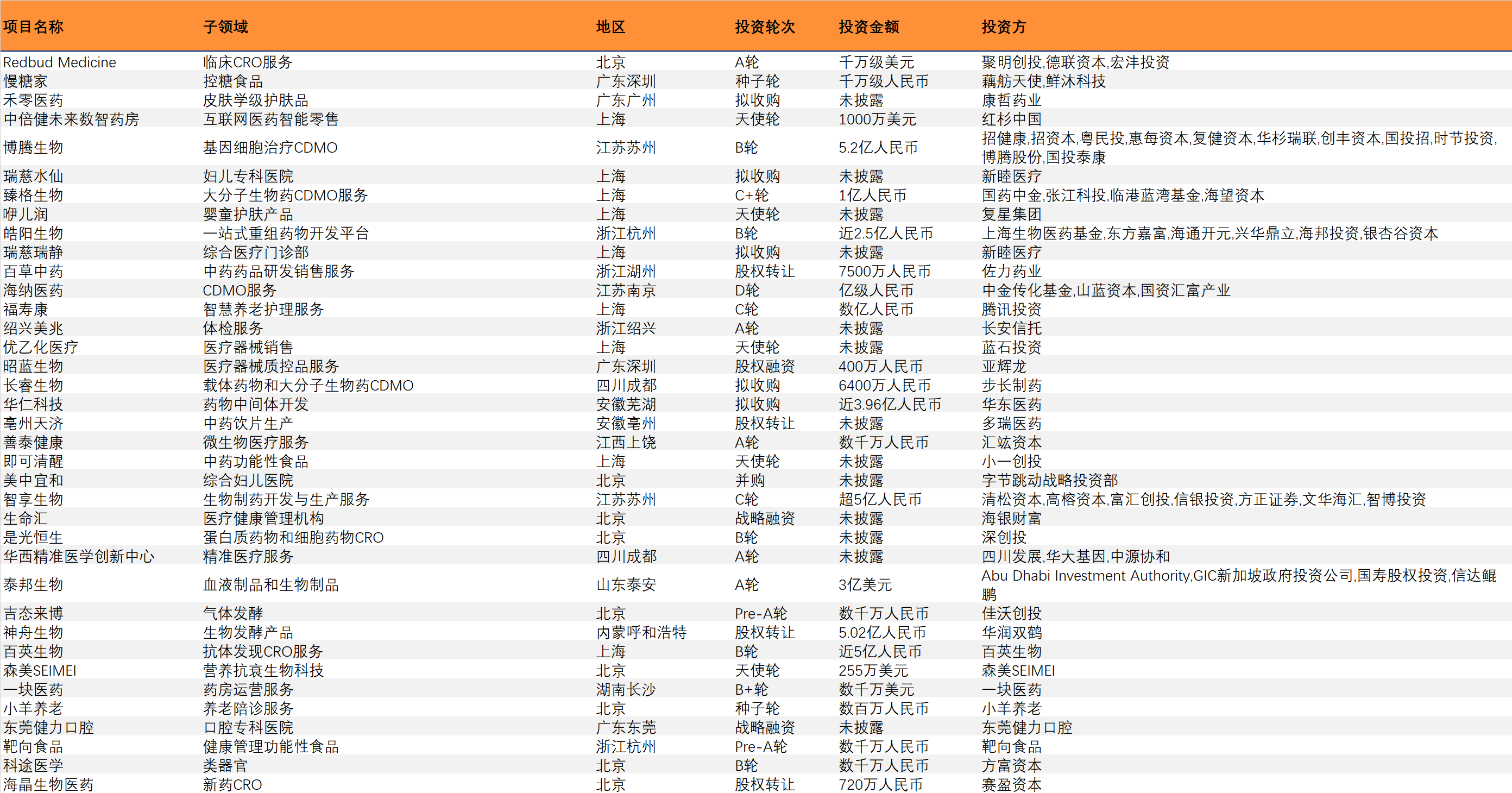1512x793 pixels.
Task: Click the 基因细胞治疗CDMO cell
Action: tap(270, 148)
